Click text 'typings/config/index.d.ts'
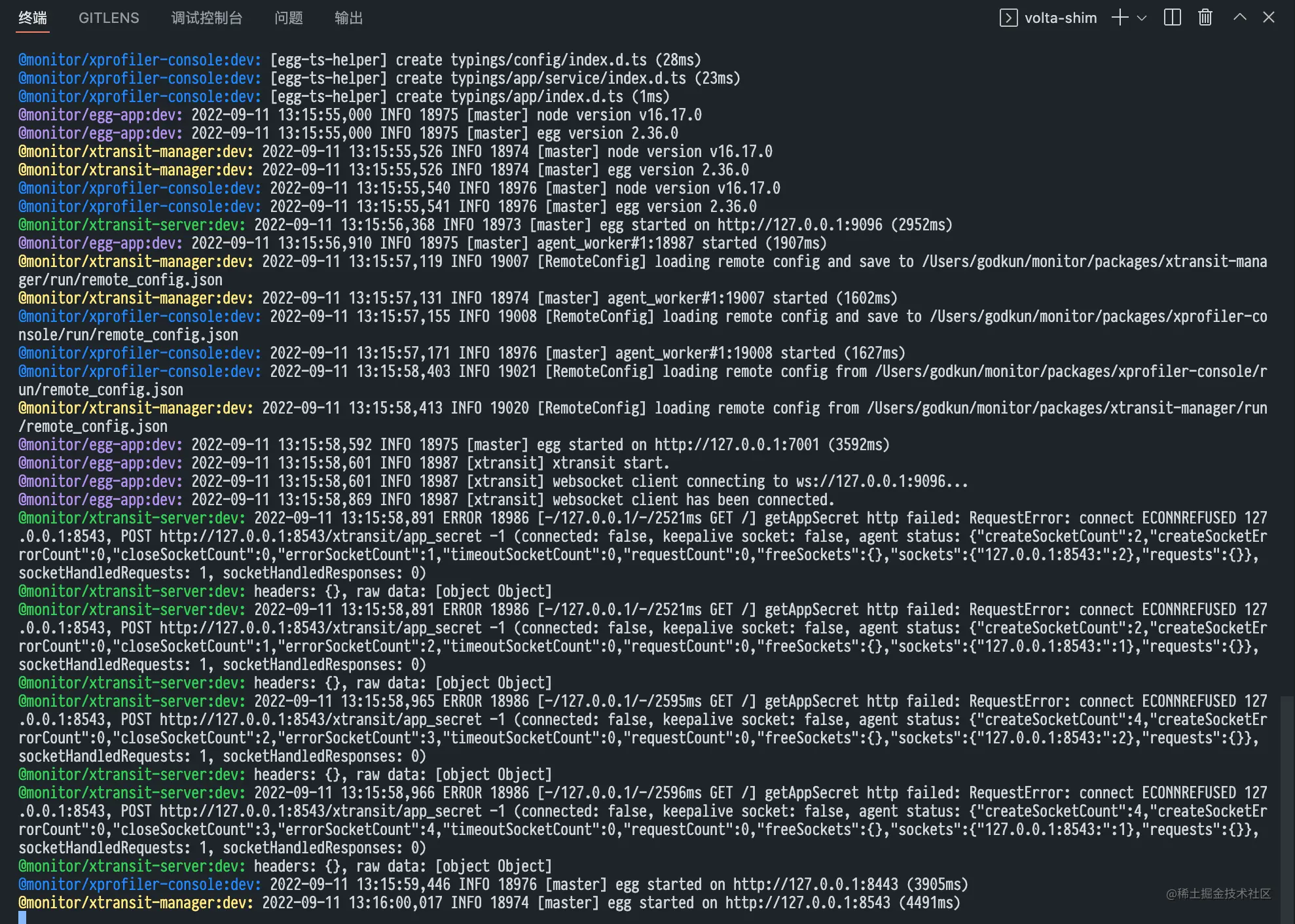This screenshot has height=924, width=1295. [x=548, y=60]
